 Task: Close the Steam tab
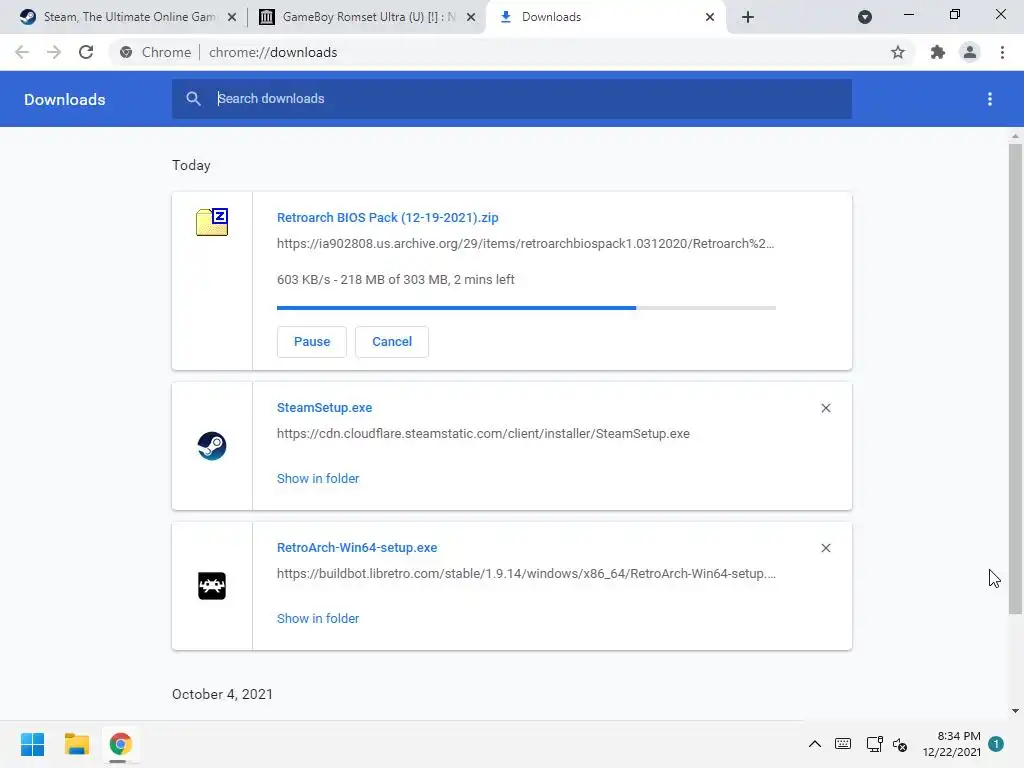232,17
